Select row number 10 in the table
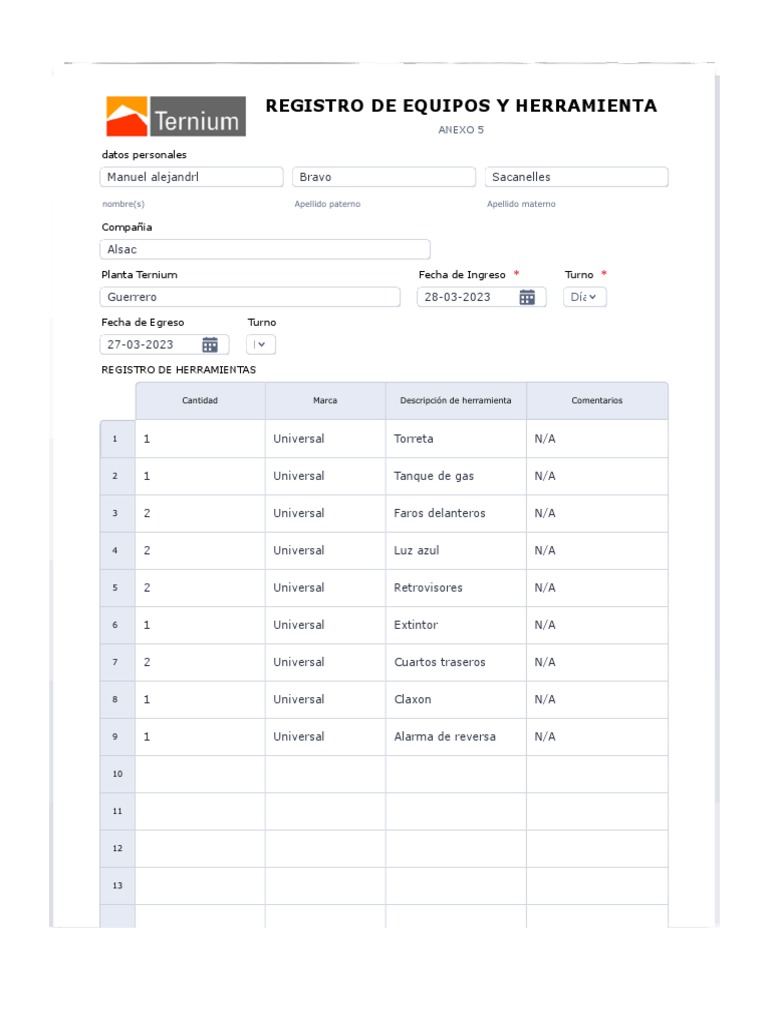The image size is (768, 1024). pos(117,774)
